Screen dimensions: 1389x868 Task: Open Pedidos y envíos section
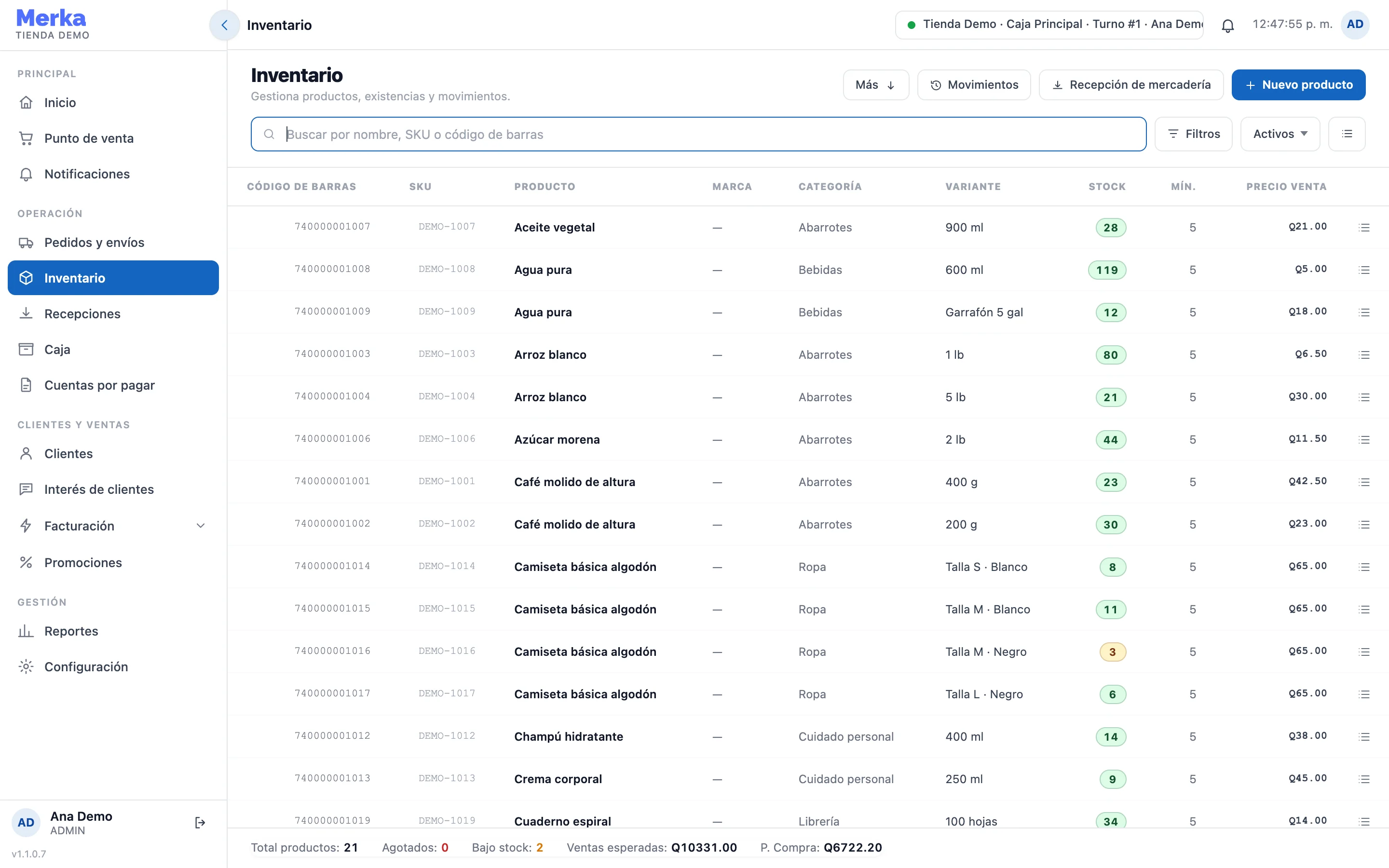tap(113, 242)
